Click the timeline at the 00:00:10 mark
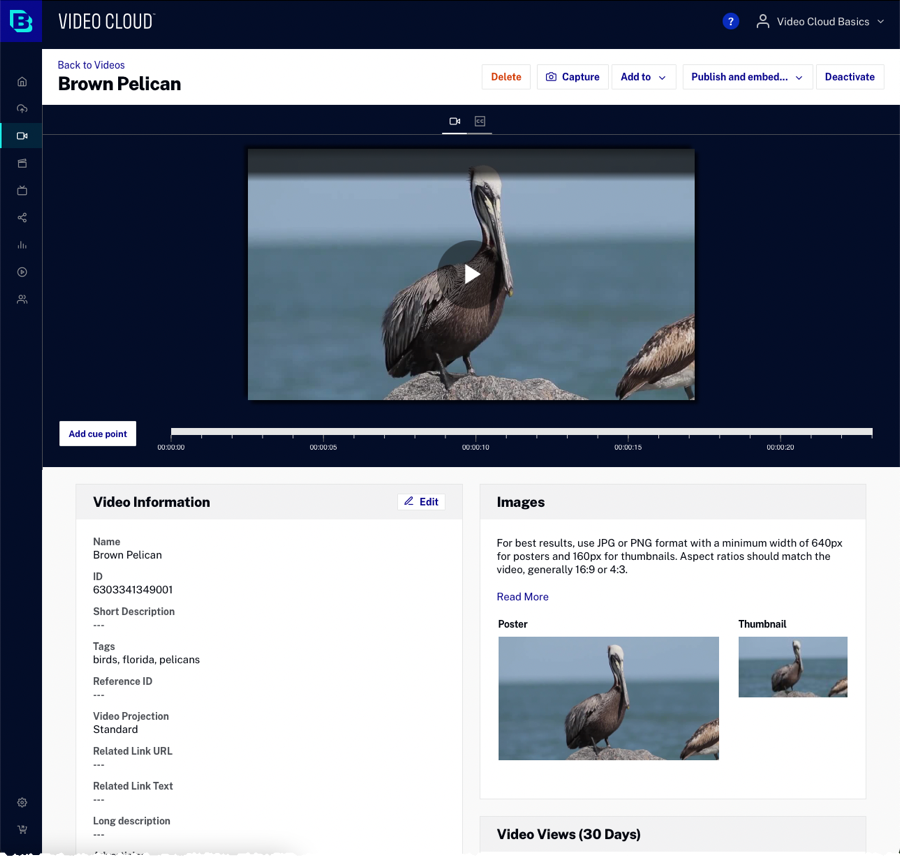The height and width of the screenshot is (856, 900). click(476, 433)
